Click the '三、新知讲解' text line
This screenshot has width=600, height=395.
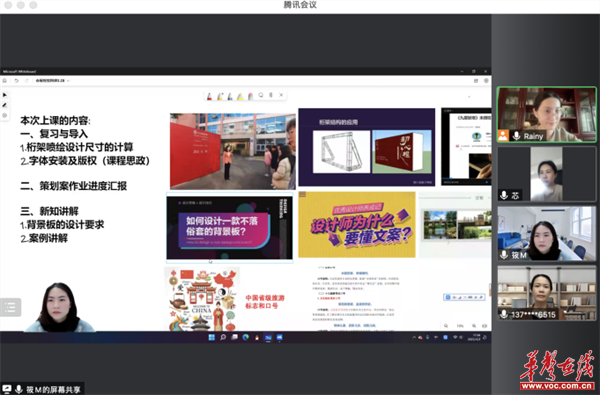pyautogui.click(x=49, y=211)
